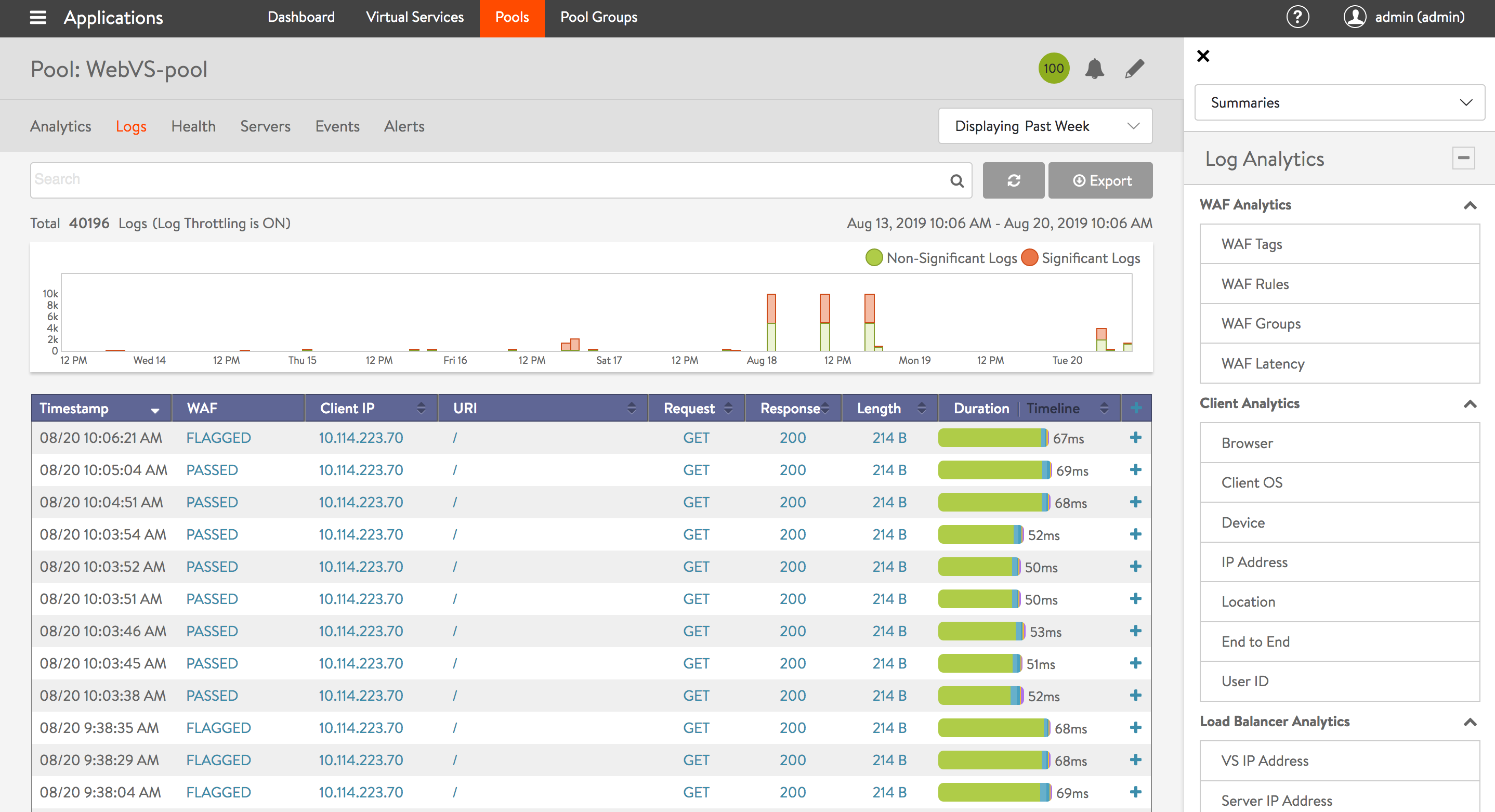This screenshot has width=1495, height=812.
Task: Open the hamburger navigation menu
Action: [38, 17]
